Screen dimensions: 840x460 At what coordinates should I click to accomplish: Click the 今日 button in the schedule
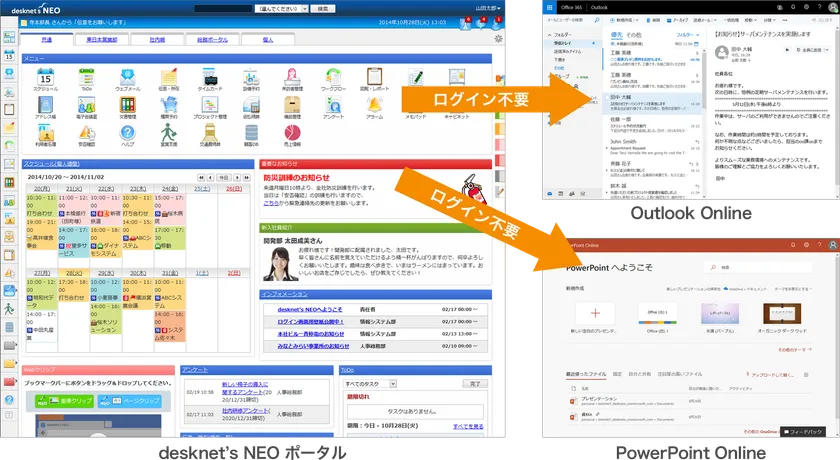tap(223, 177)
